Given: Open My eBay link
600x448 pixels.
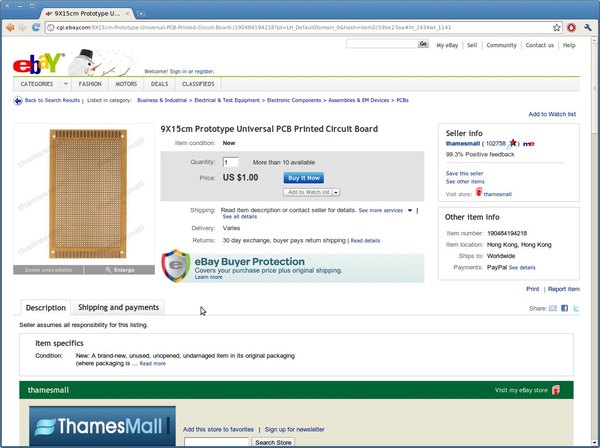Looking at the screenshot, I should click(447, 45).
